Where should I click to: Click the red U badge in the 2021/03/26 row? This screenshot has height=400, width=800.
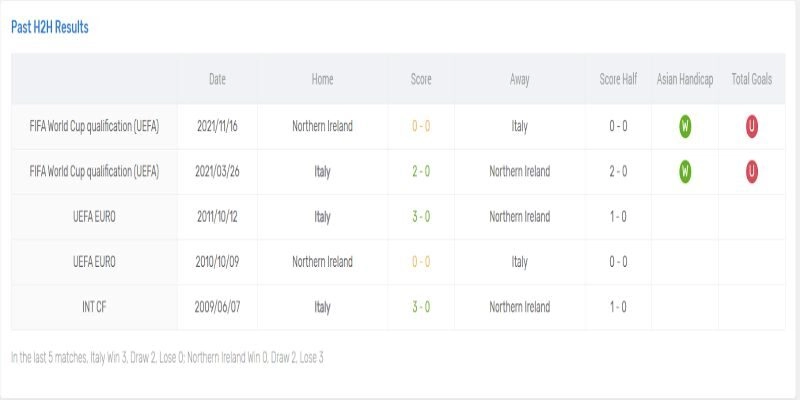(x=751, y=172)
